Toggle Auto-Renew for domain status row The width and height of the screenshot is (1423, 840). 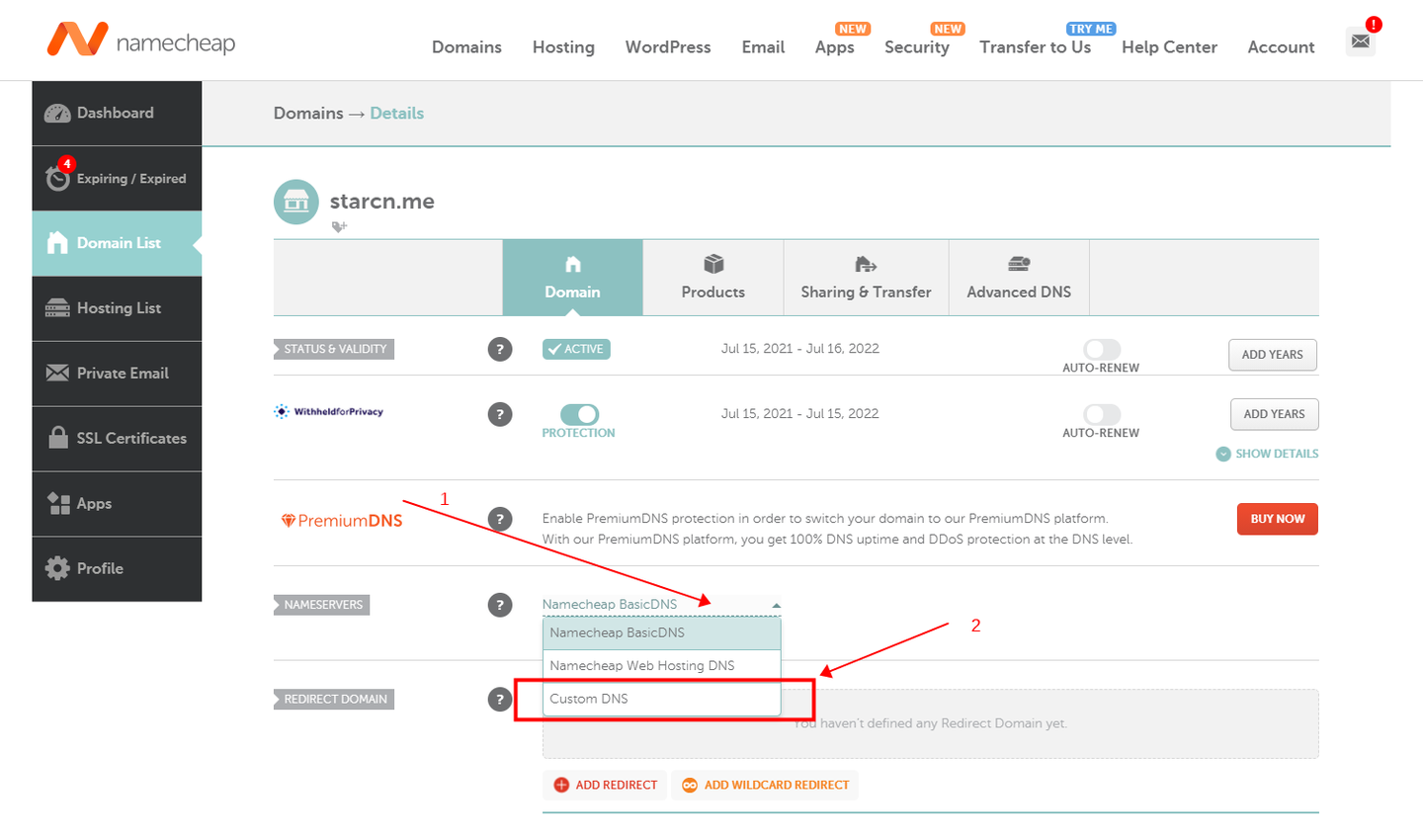pos(1102,349)
